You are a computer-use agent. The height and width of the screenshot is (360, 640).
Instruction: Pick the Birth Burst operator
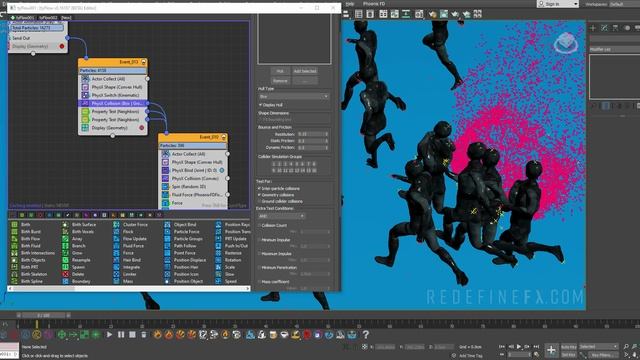[x=31, y=231]
